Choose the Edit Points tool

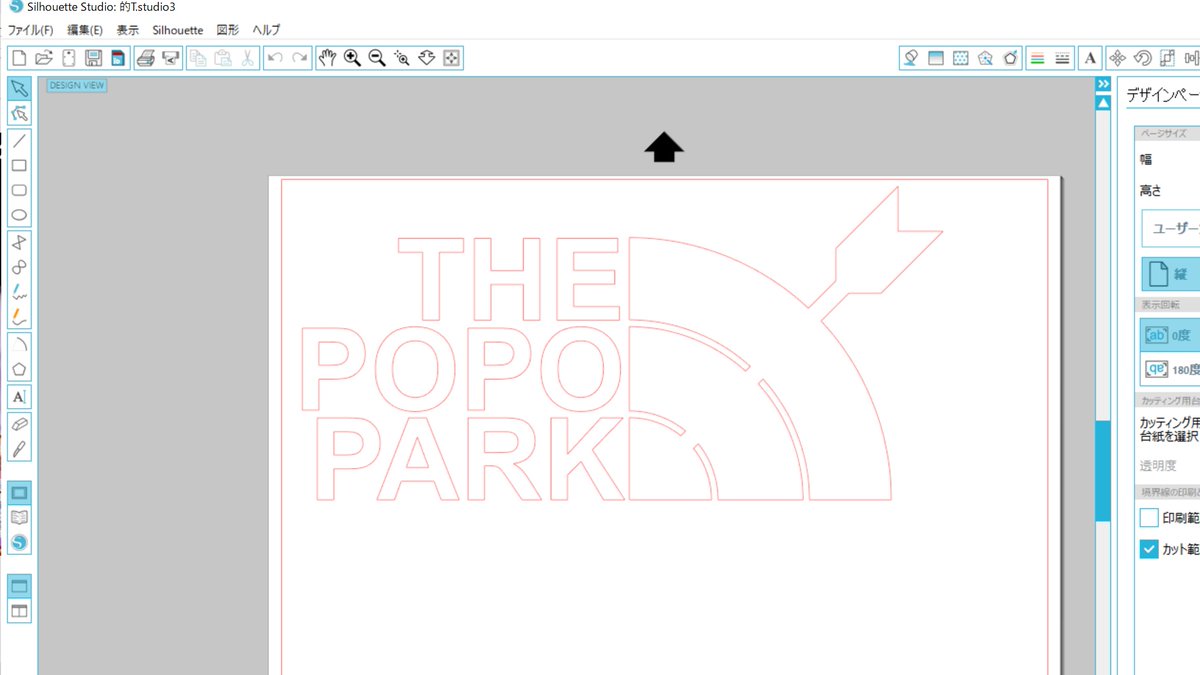[19, 113]
